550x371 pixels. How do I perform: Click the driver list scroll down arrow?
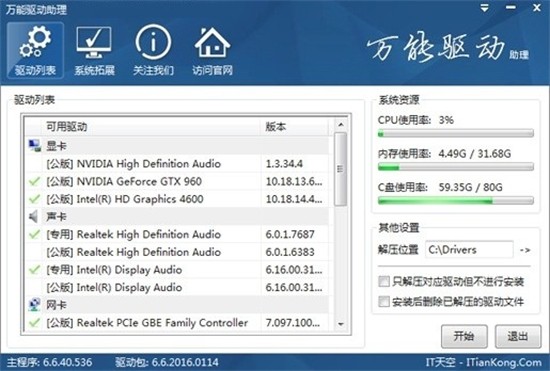[x=340, y=324]
